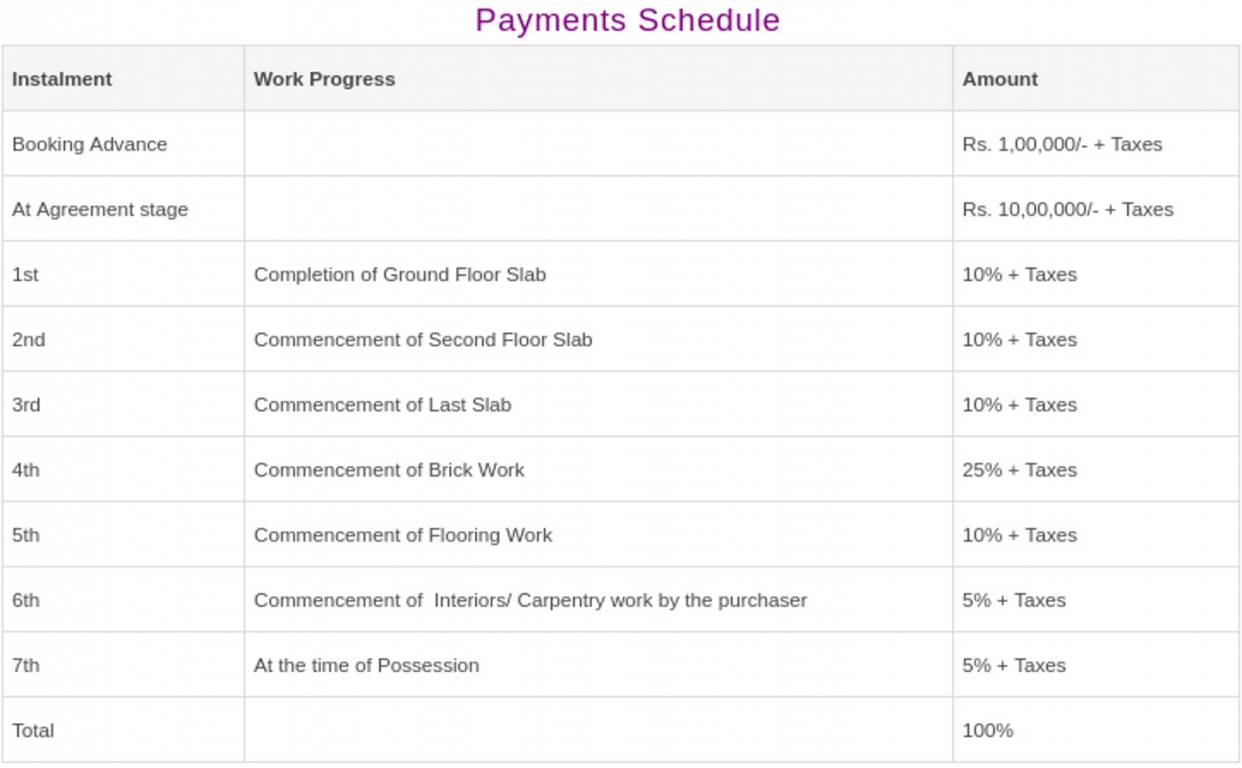Select At the time of Possession
The width and height of the screenshot is (1242, 768).
[x=366, y=665]
